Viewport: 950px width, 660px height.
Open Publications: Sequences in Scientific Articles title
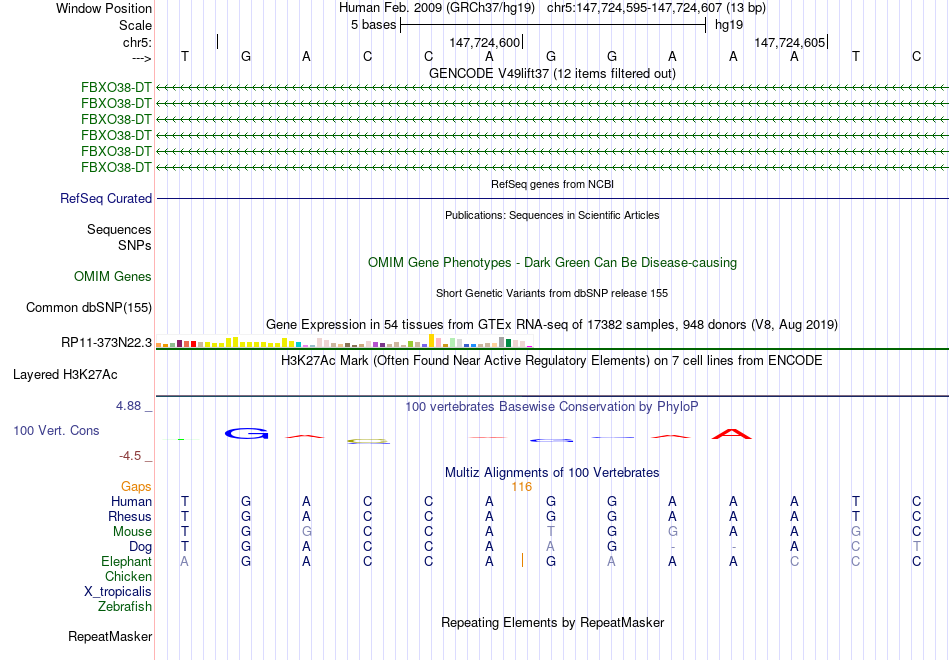(552, 215)
